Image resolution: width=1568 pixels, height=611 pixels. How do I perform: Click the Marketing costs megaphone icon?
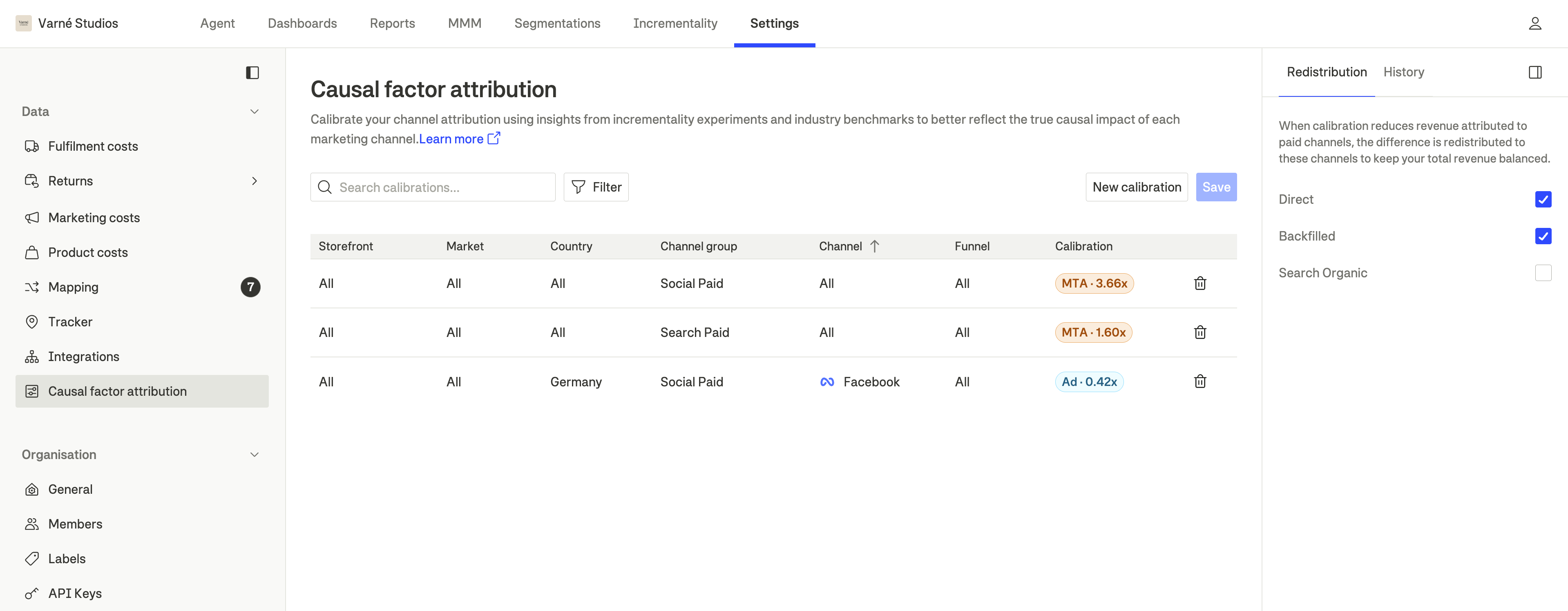click(31, 217)
